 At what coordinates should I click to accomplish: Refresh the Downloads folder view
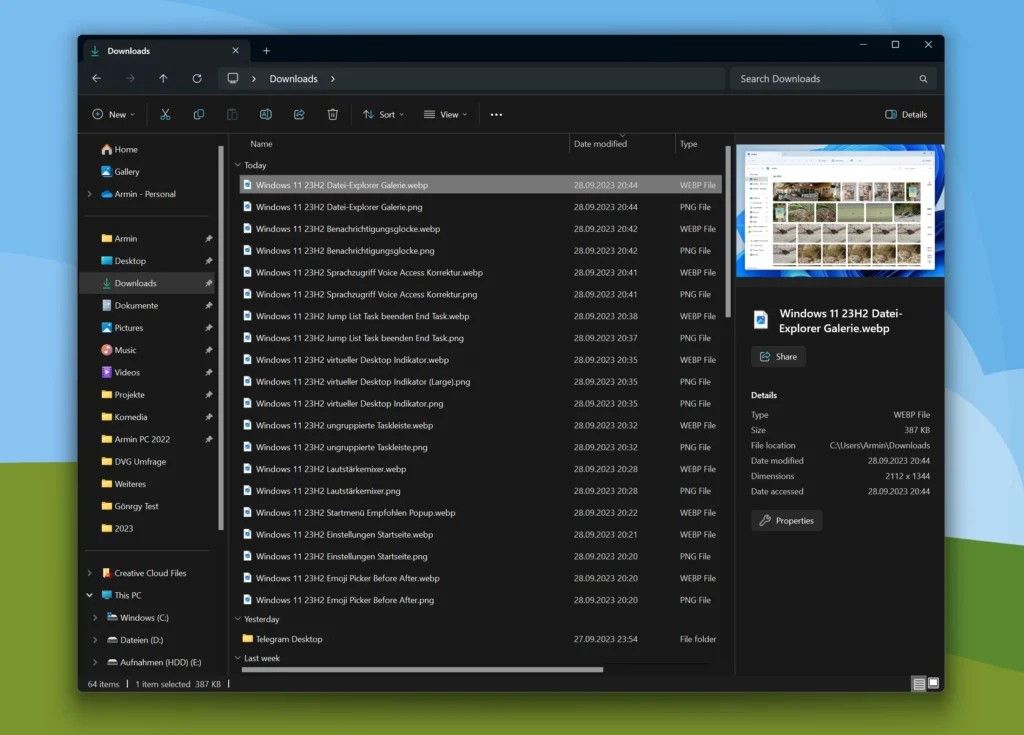pyautogui.click(x=197, y=79)
